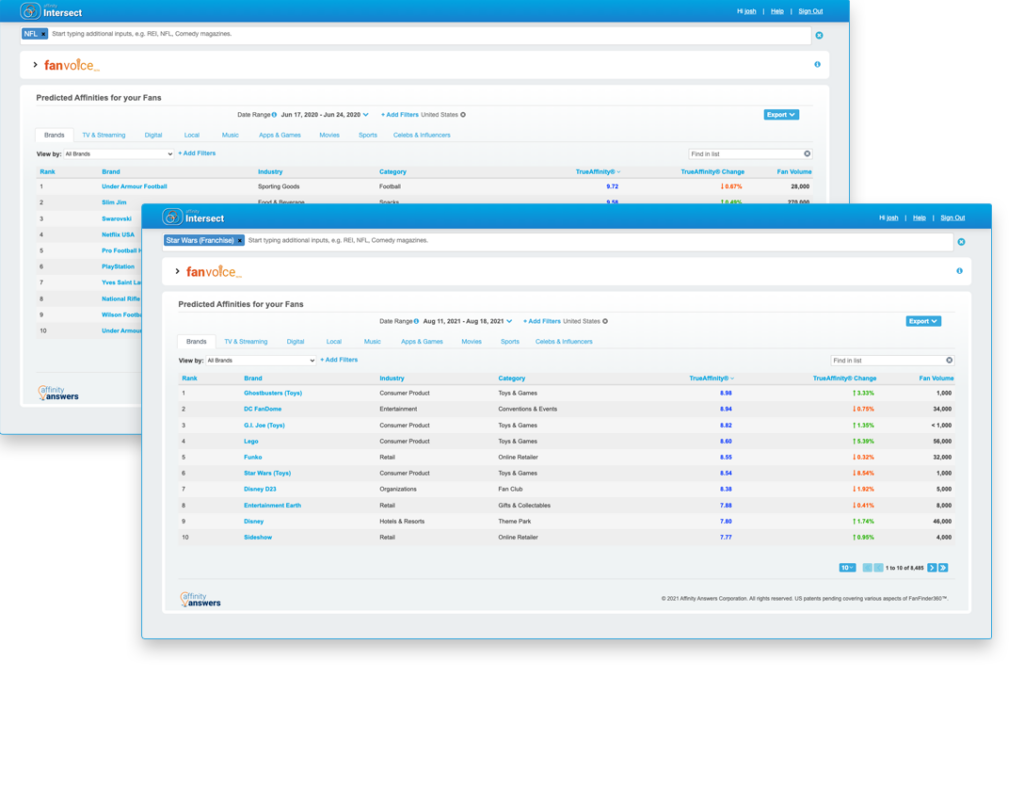Click the Intersect logo in back window
The height and width of the screenshot is (789, 1024).
point(51,11)
